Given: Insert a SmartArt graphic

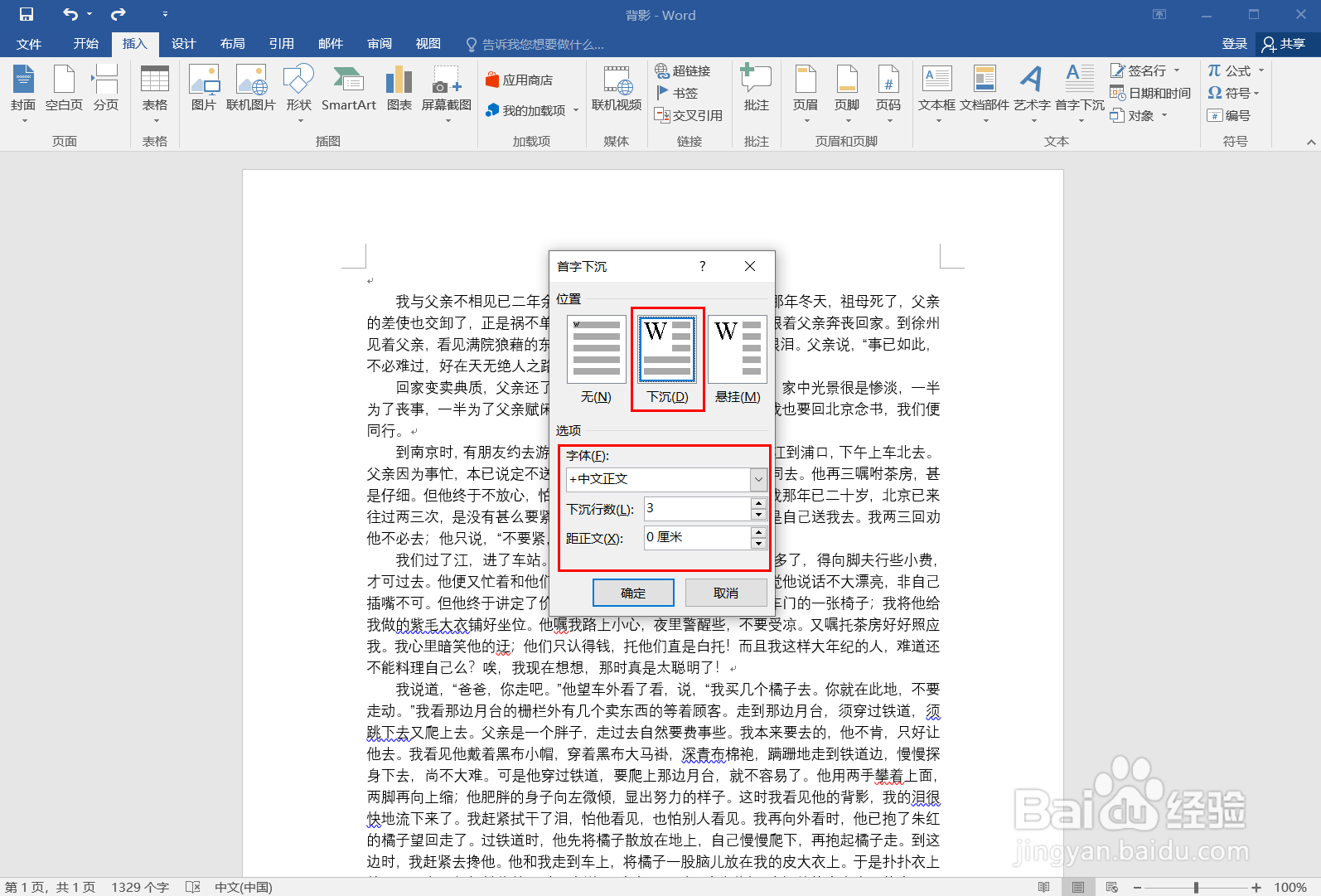Looking at the screenshot, I should pyautogui.click(x=348, y=88).
